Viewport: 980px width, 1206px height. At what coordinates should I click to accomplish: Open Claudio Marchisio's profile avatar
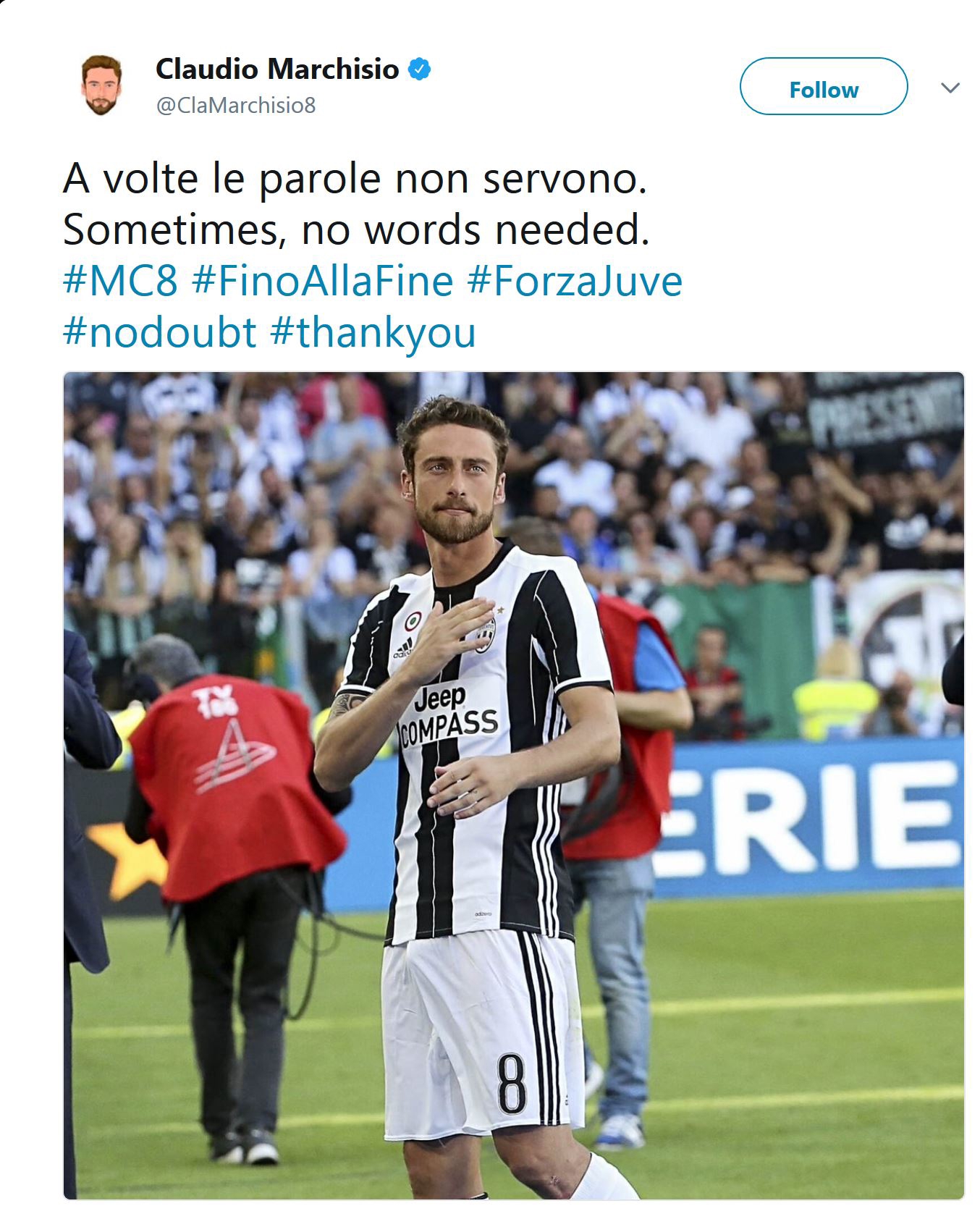(101, 85)
